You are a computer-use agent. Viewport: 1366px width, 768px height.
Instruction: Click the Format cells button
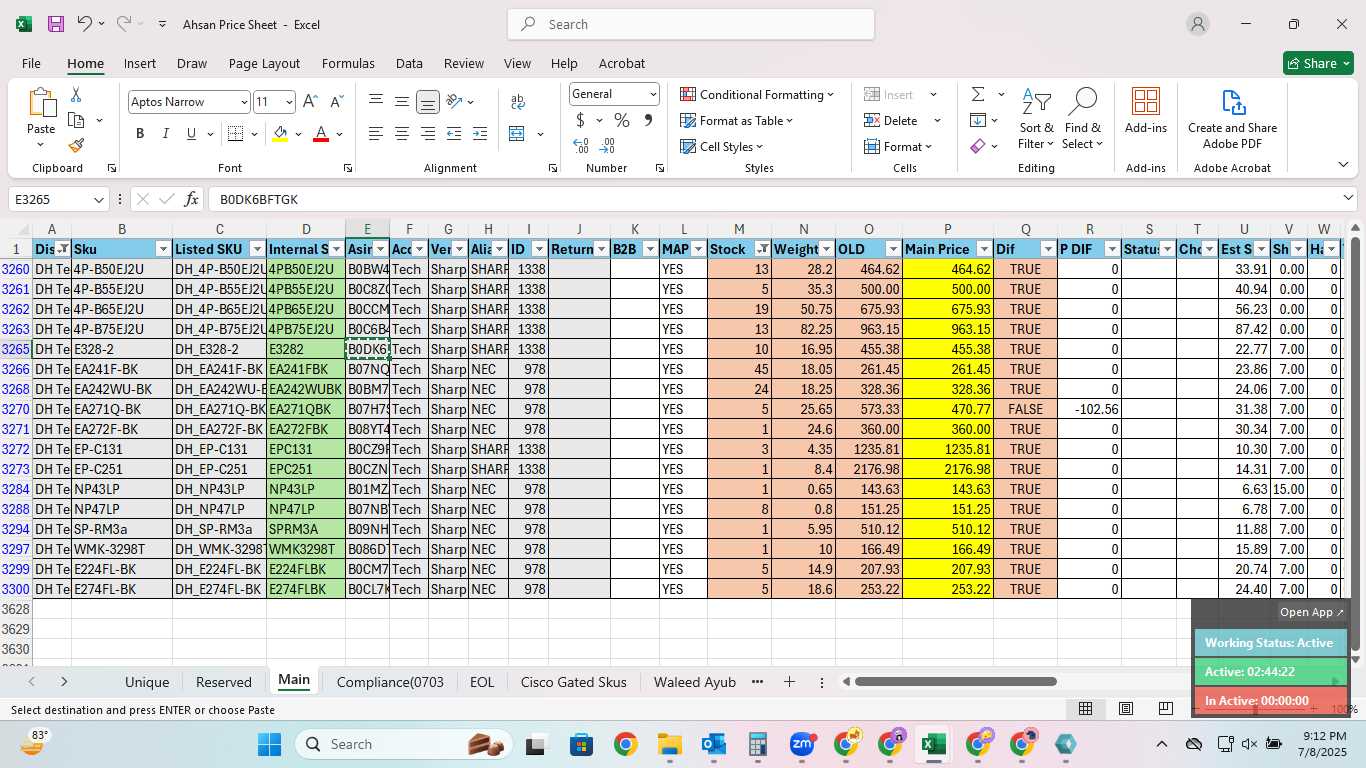(898, 146)
